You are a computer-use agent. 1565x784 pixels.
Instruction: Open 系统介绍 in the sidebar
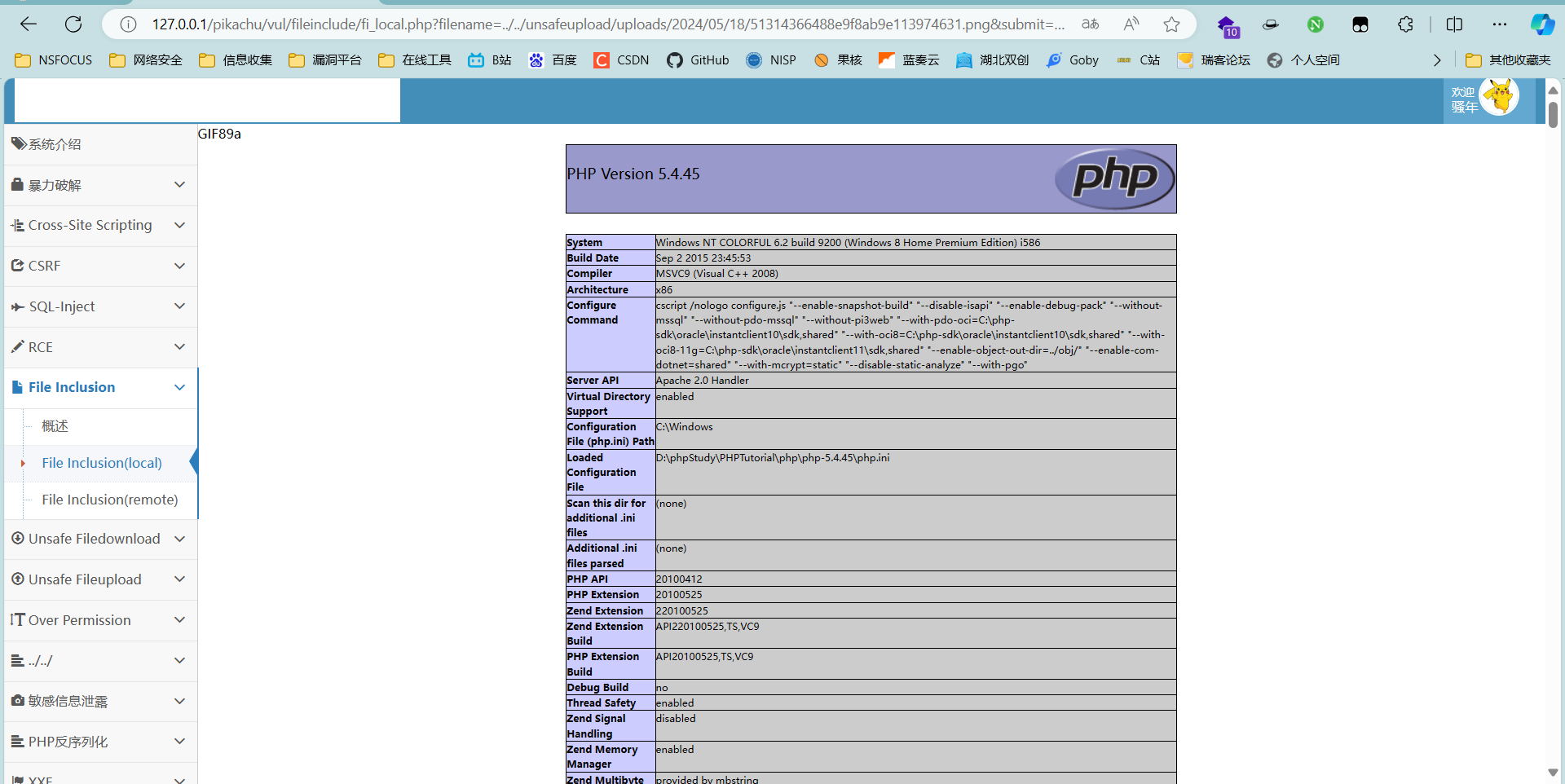(101, 144)
